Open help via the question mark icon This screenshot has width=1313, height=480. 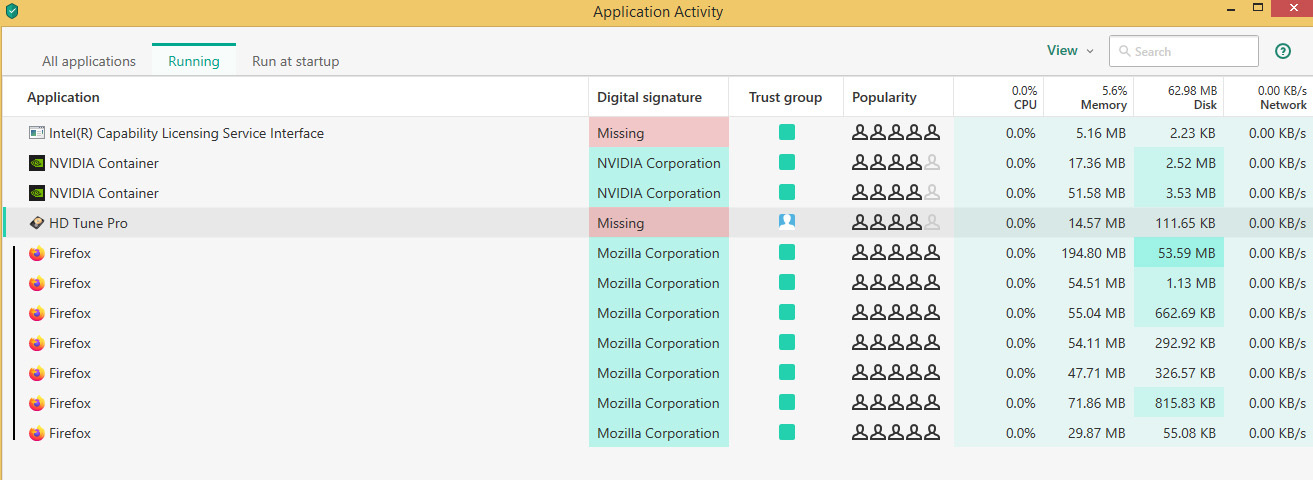tap(1283, 51)
